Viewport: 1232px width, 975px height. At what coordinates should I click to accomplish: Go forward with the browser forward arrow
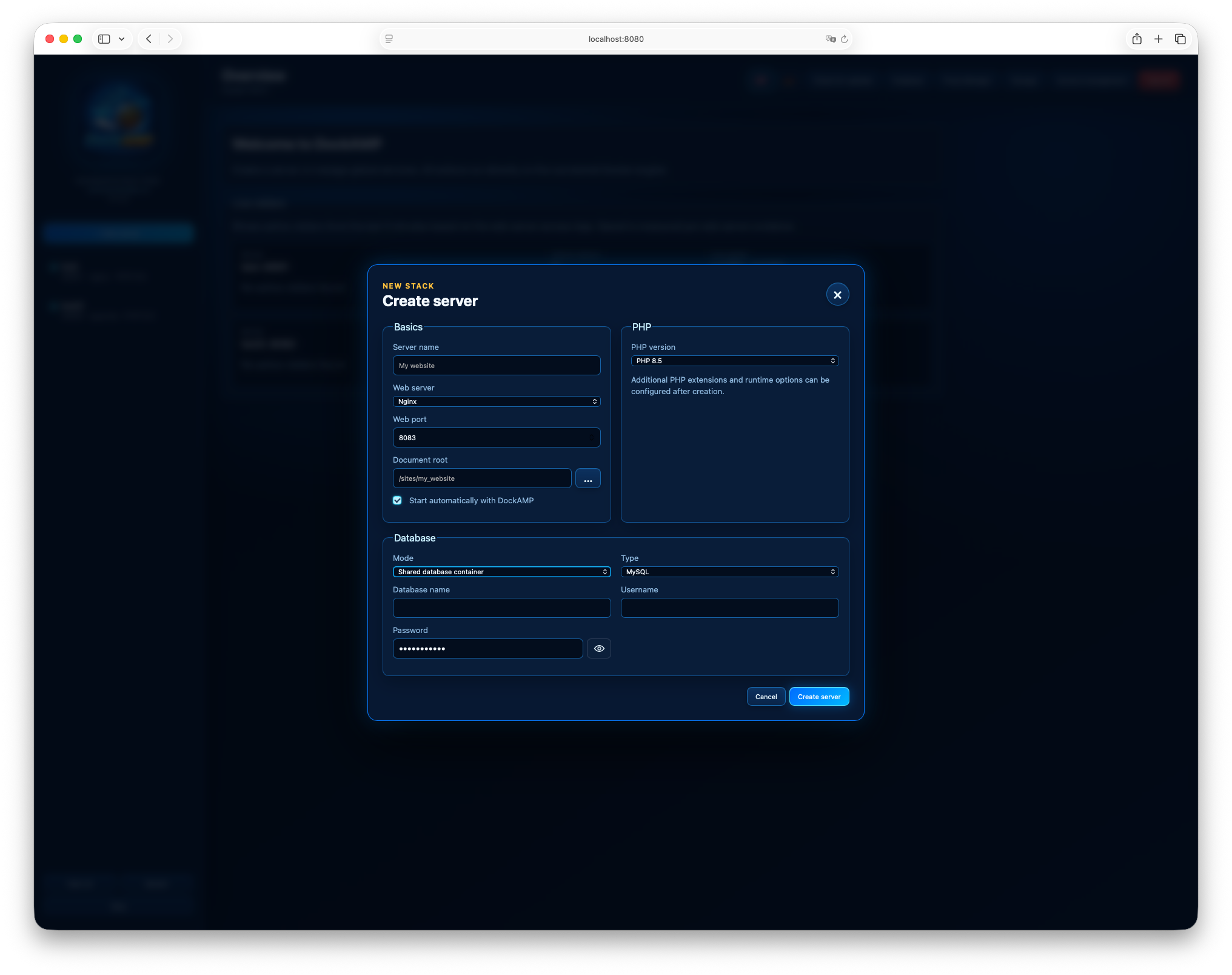point(170,39)
